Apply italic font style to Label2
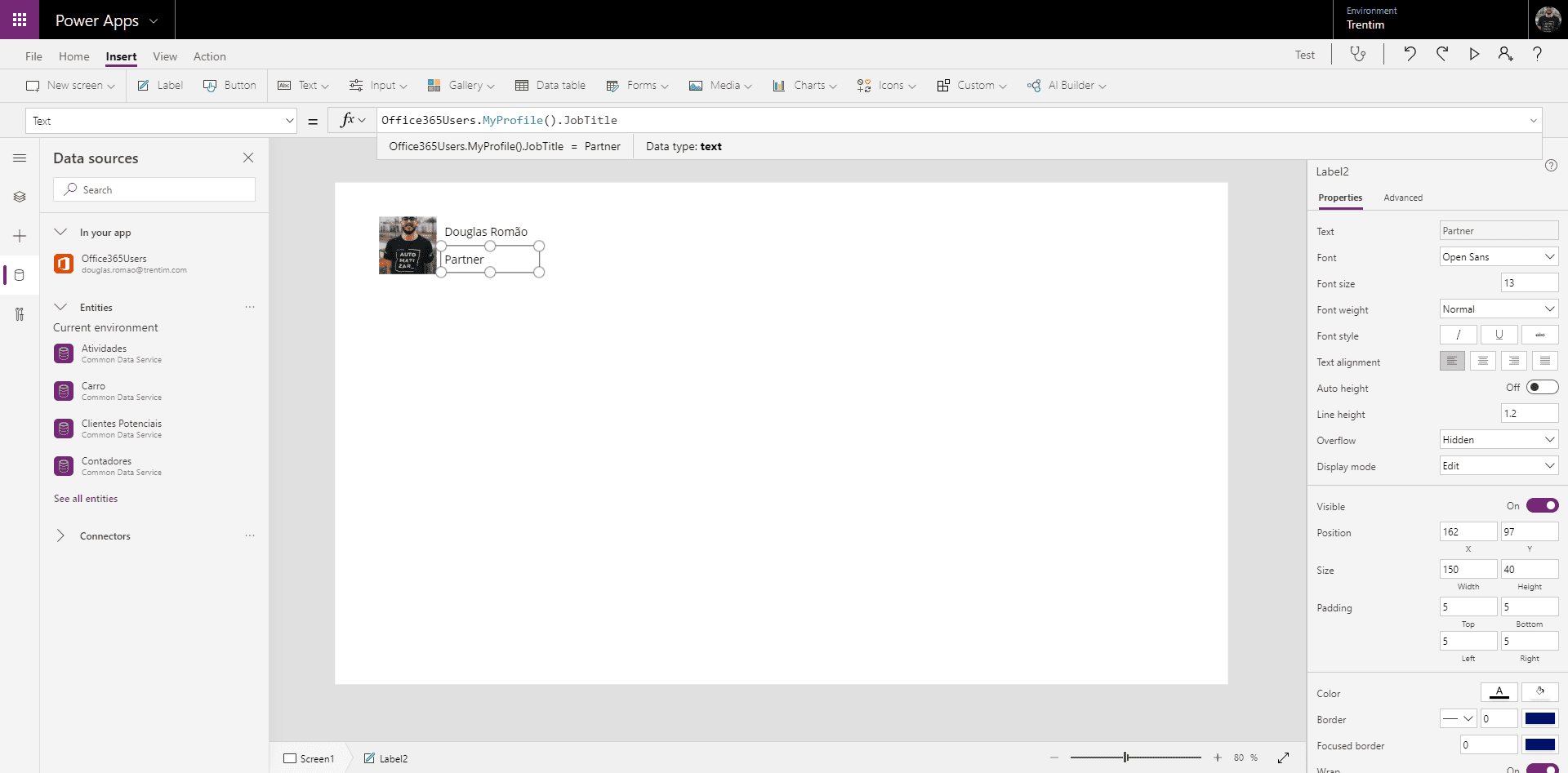The height and width of the screenshot is (773, 1568). click(x=1457, y=335)
